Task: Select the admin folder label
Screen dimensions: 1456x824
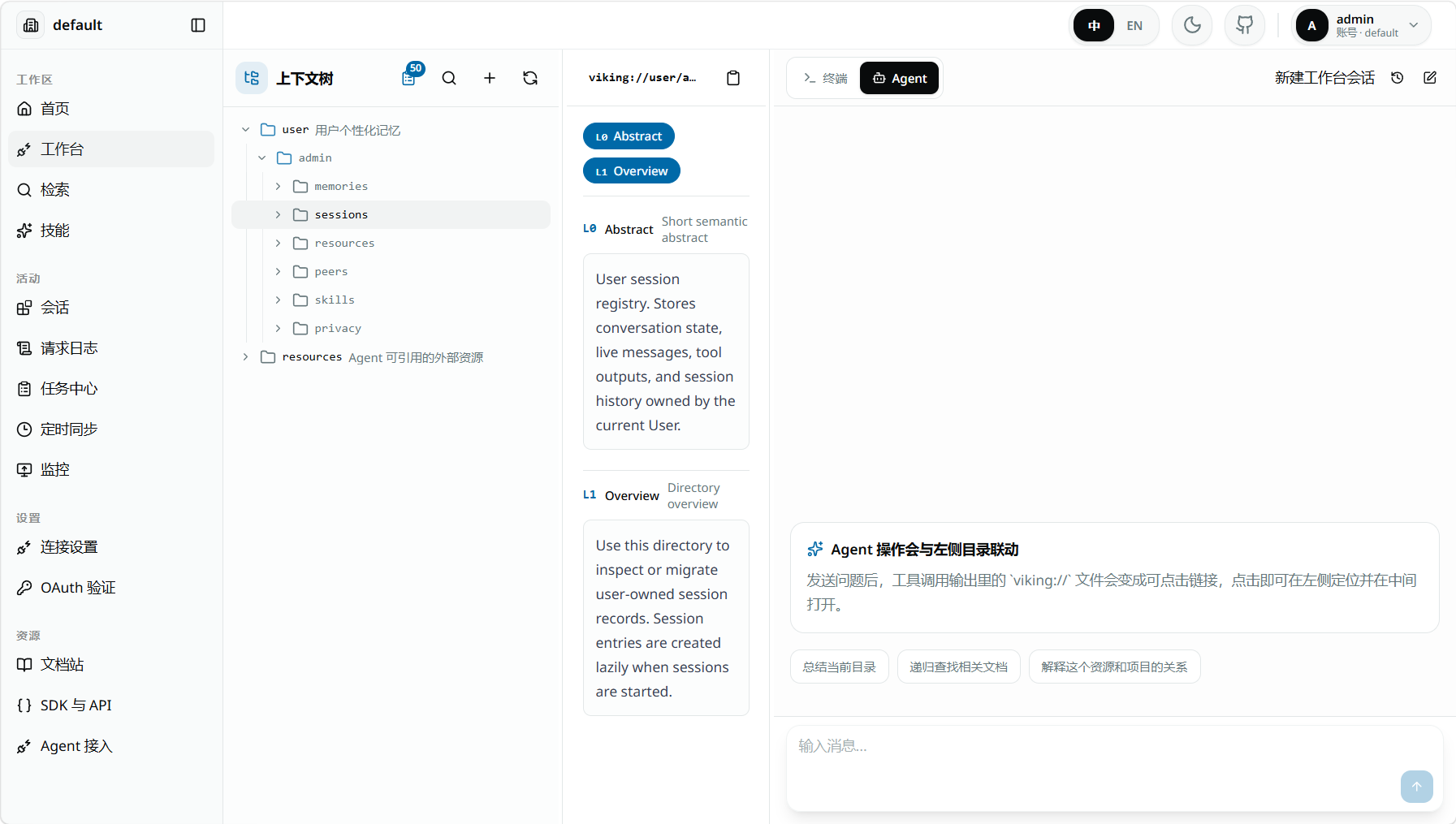Action: click(x=315, y=158)
